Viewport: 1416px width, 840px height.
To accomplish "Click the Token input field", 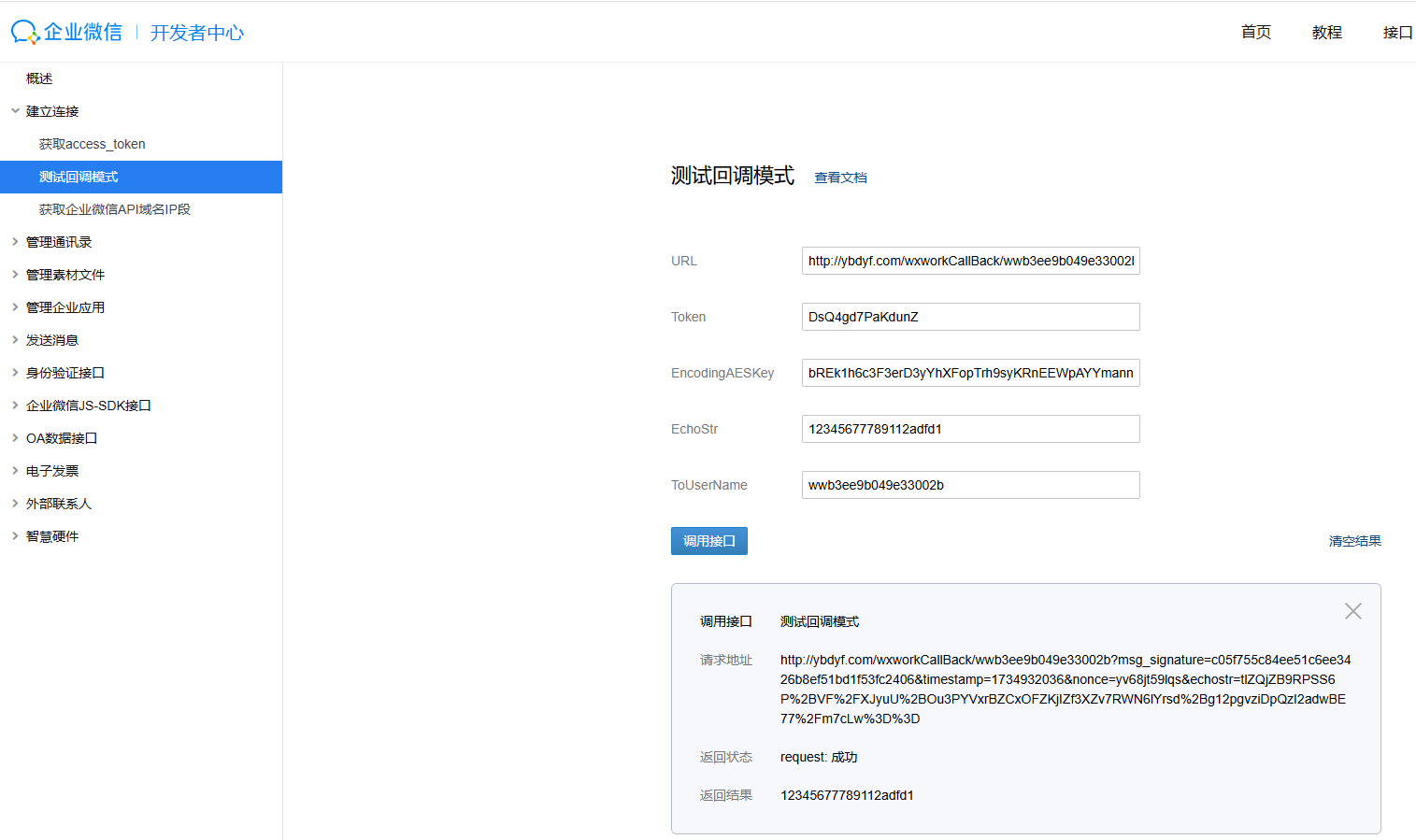I will [x=969, y=317].
